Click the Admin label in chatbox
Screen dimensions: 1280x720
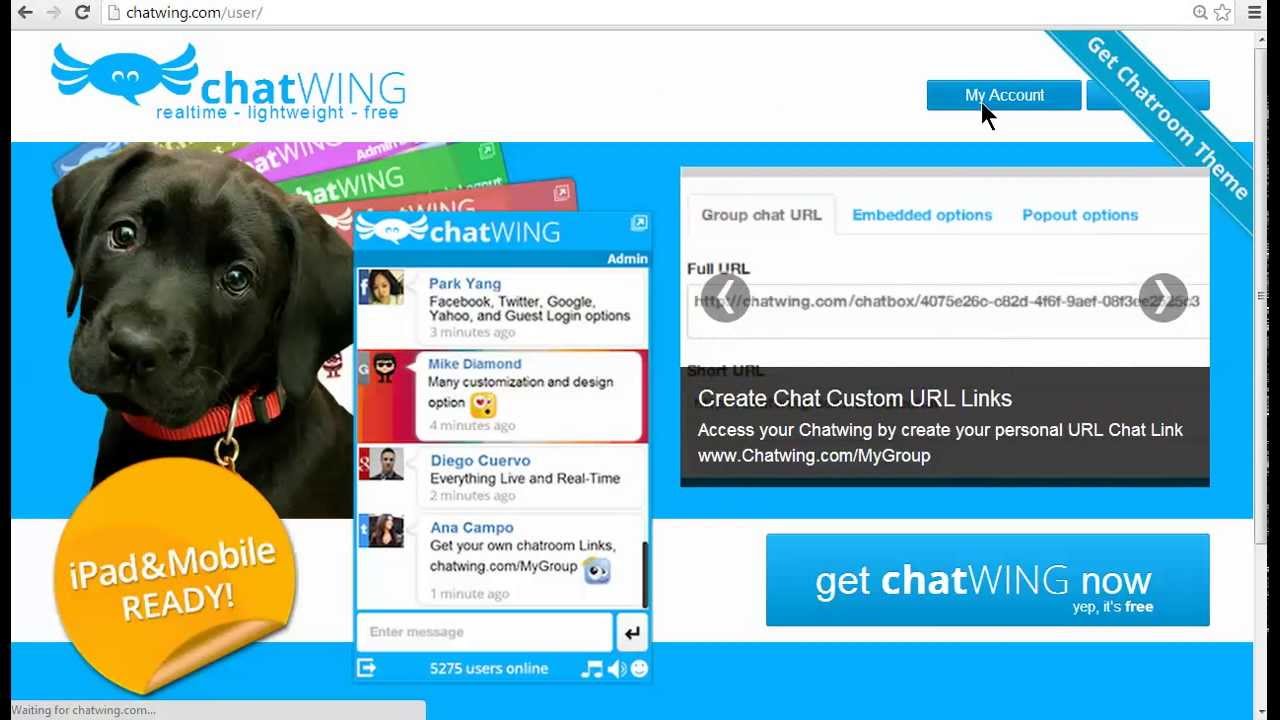(627, 259)
